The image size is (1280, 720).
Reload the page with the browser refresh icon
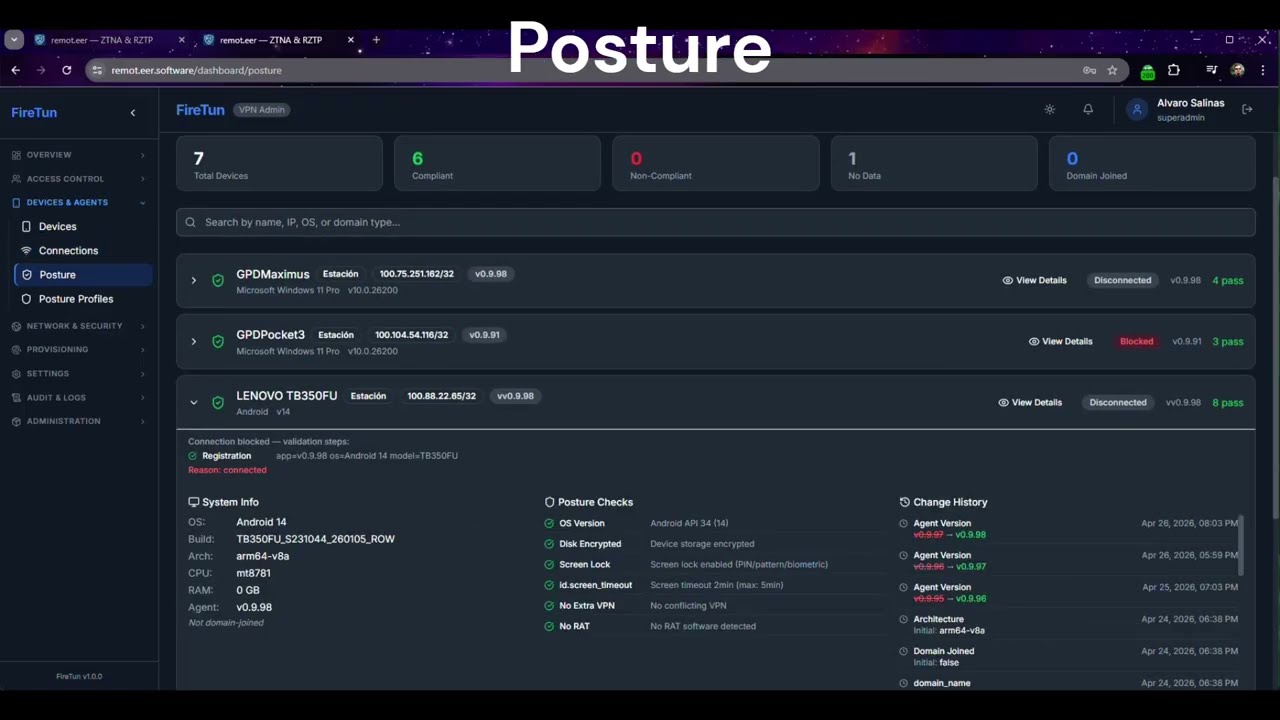pos(66,70)
